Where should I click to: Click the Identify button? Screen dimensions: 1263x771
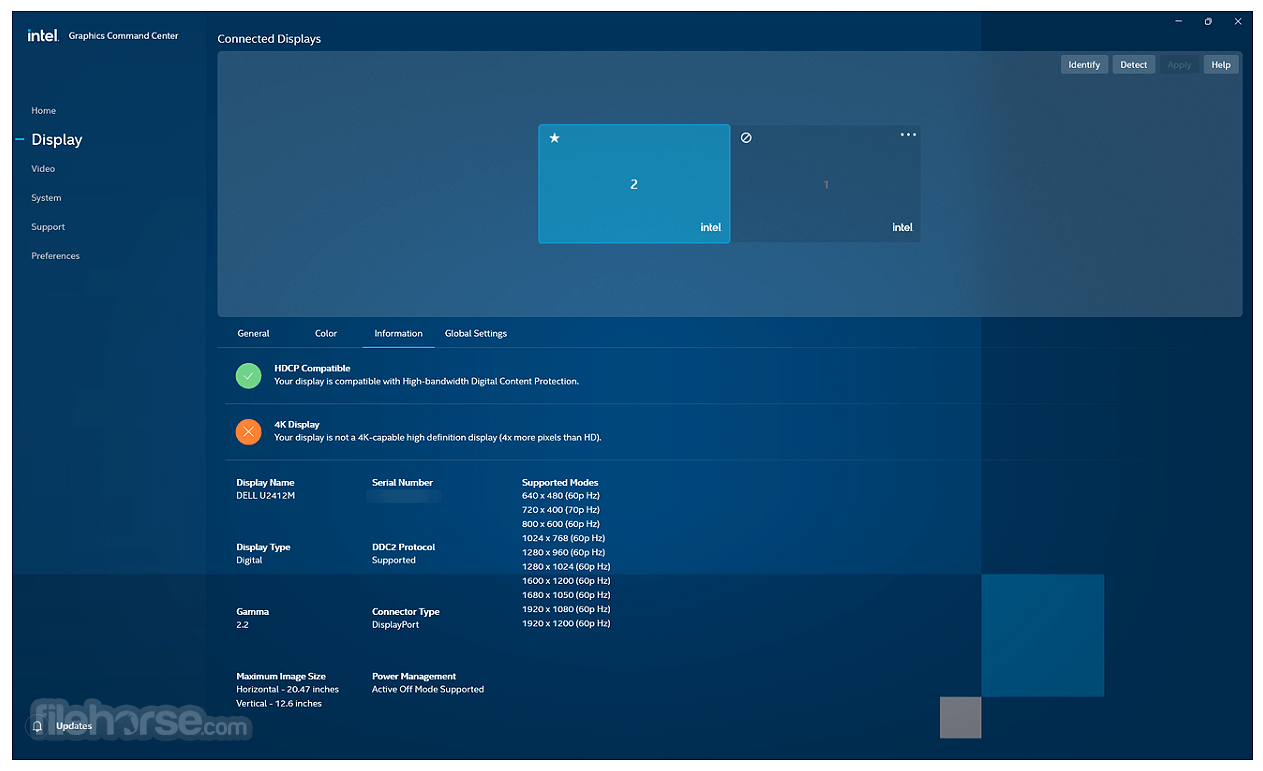tap(1084, 65)
